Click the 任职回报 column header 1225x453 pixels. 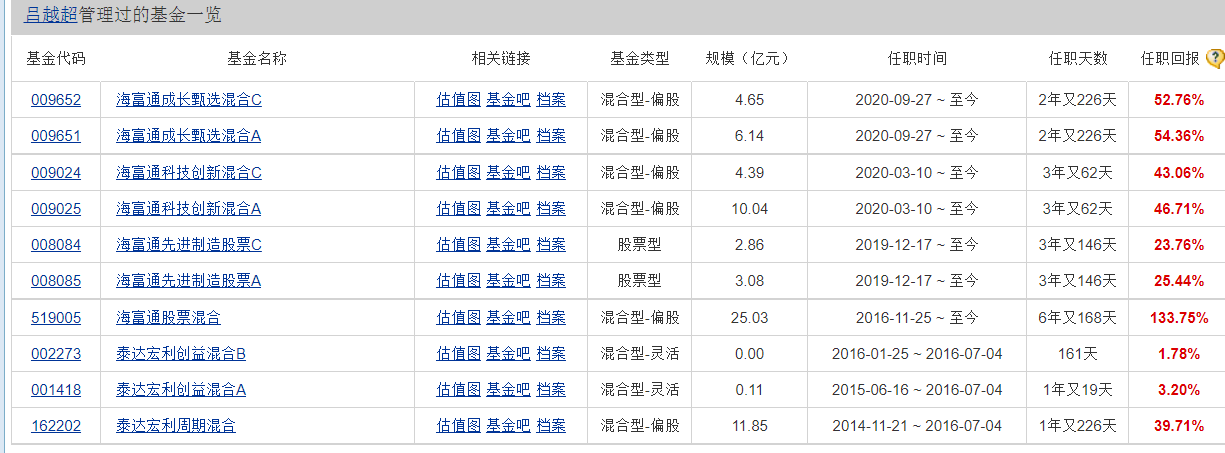click(1169, 58)
